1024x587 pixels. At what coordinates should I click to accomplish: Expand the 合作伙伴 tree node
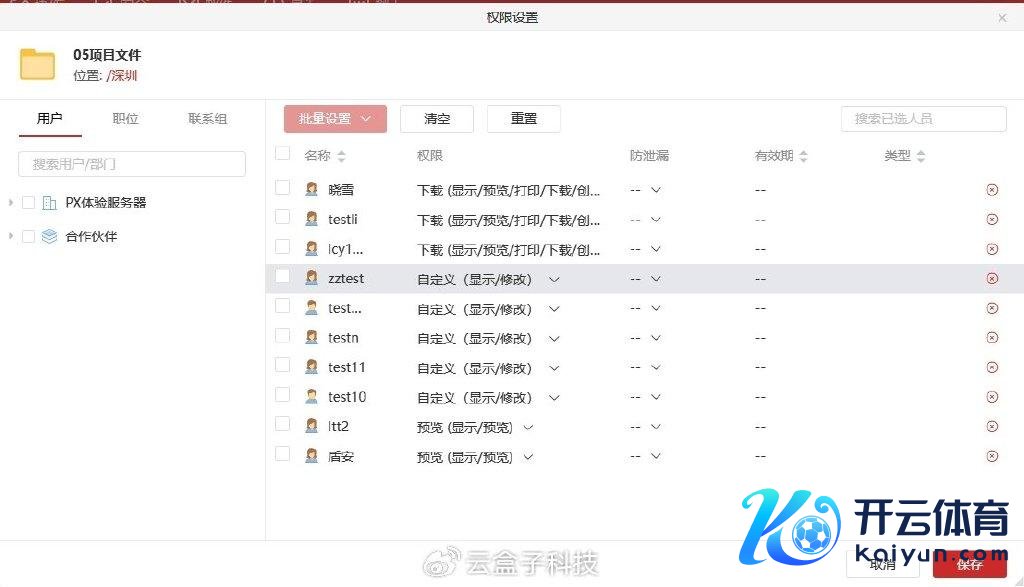11,237
